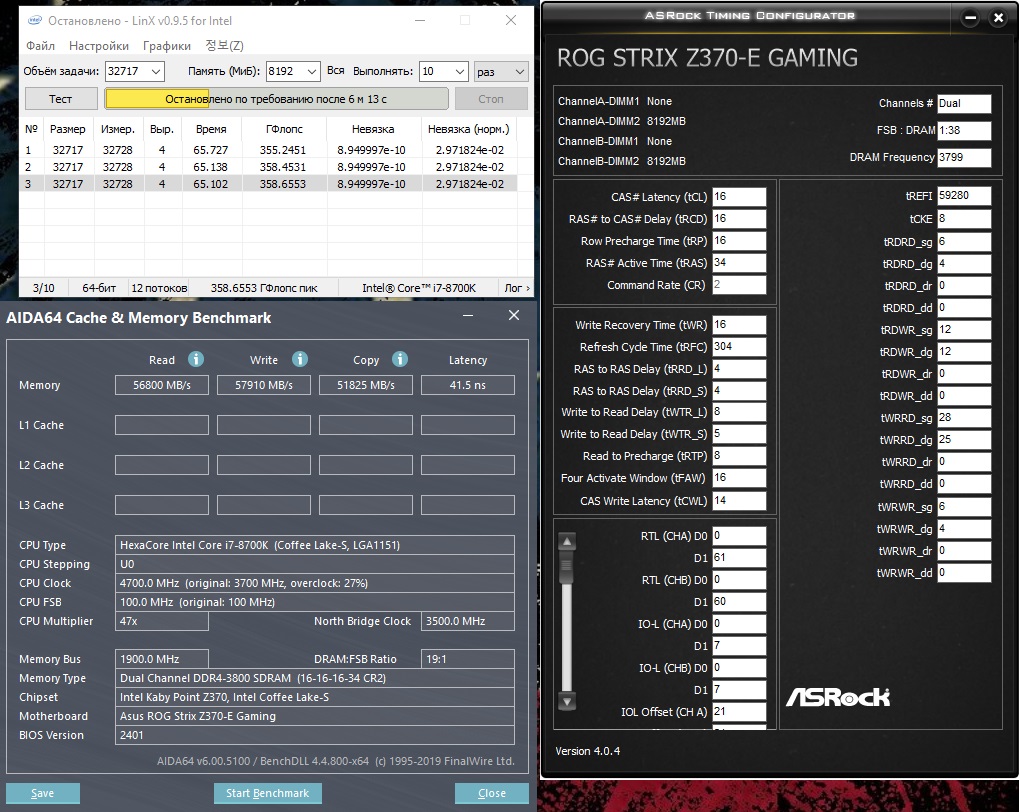1019x812 pixels.
Task: Click the North Bridge Clock 3500.0 MHz field
Action: [x=468, y=621]
